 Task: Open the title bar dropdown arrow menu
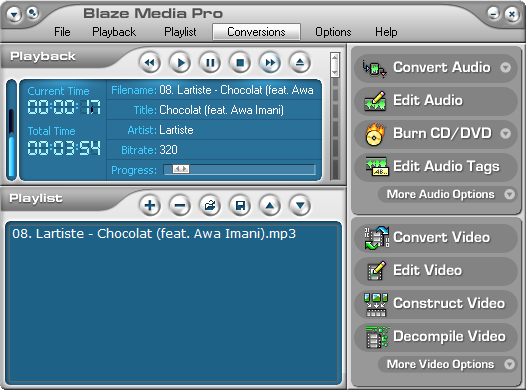click(14, 14)
